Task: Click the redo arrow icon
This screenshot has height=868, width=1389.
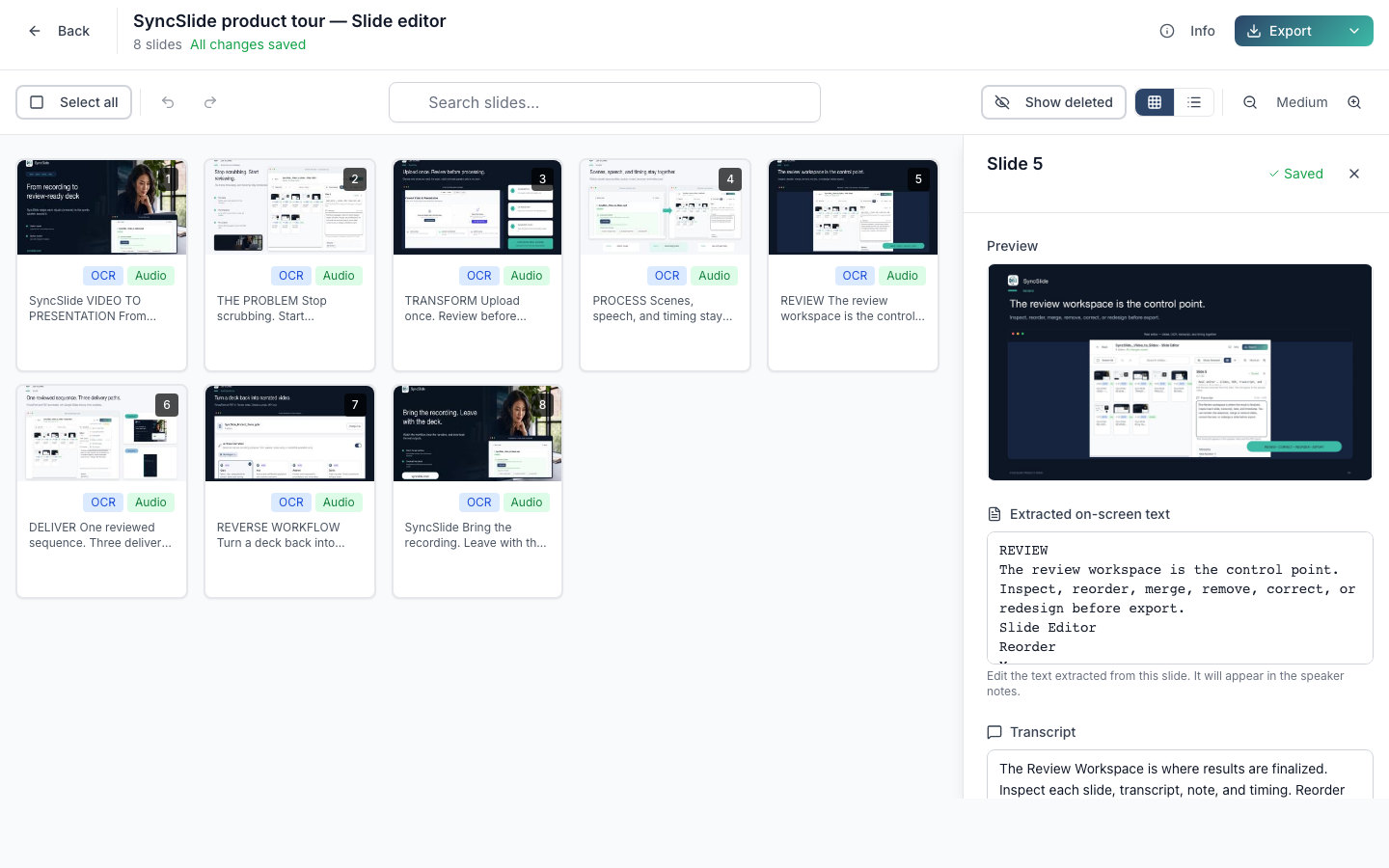Action: point(210,102)
